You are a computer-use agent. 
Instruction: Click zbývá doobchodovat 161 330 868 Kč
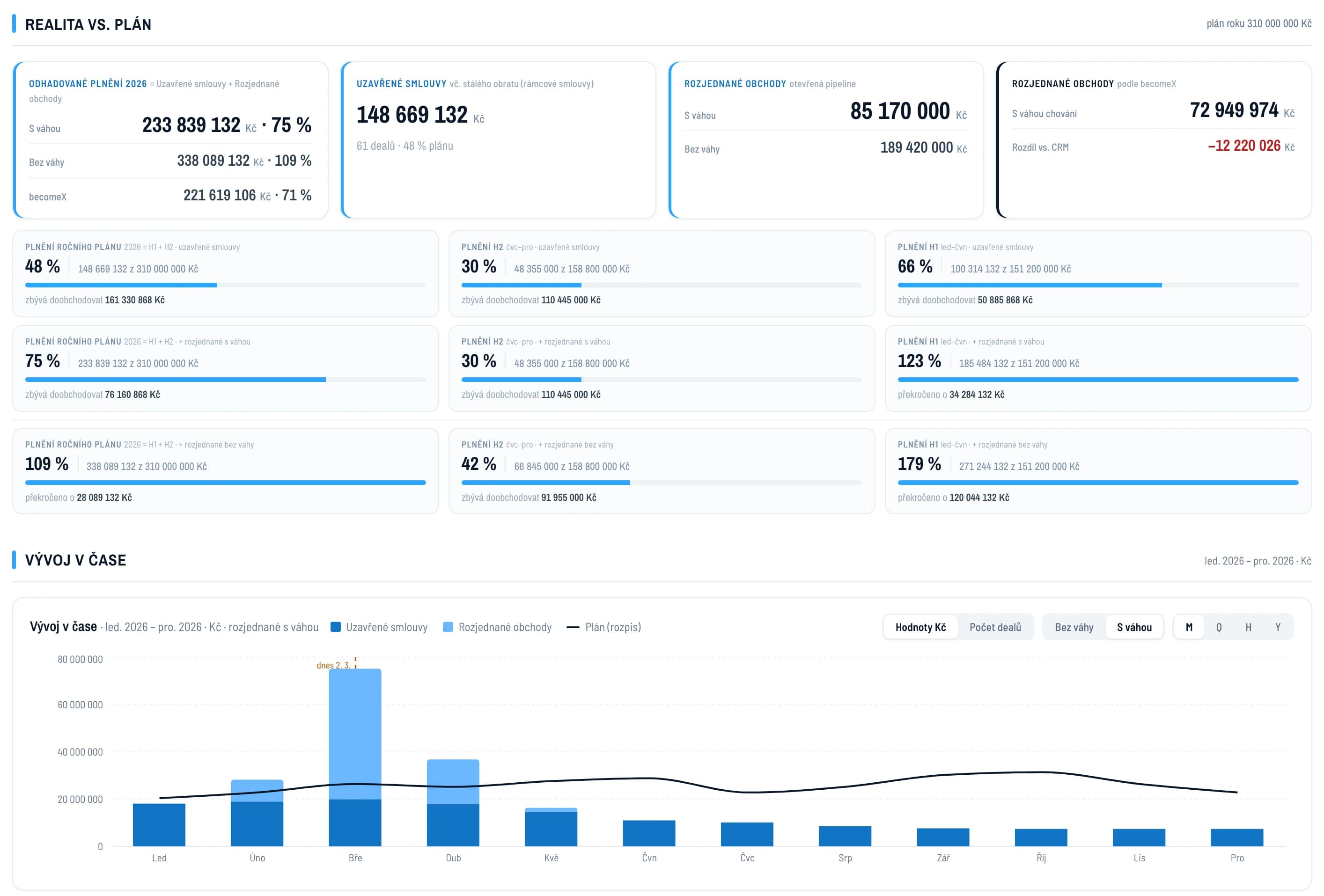click(x=95, y=300)
